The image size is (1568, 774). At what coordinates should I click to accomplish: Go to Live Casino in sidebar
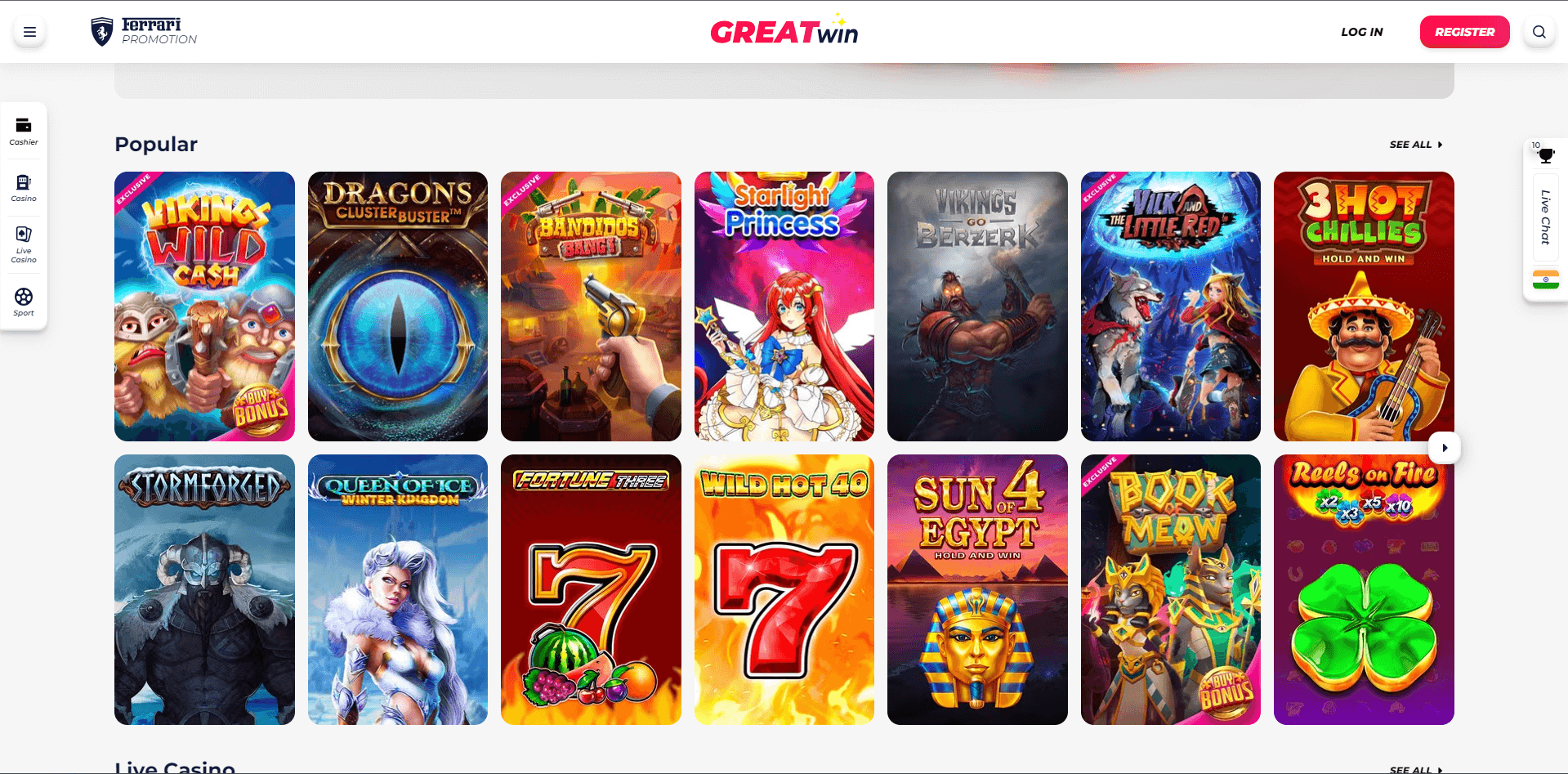pos(24,245)
